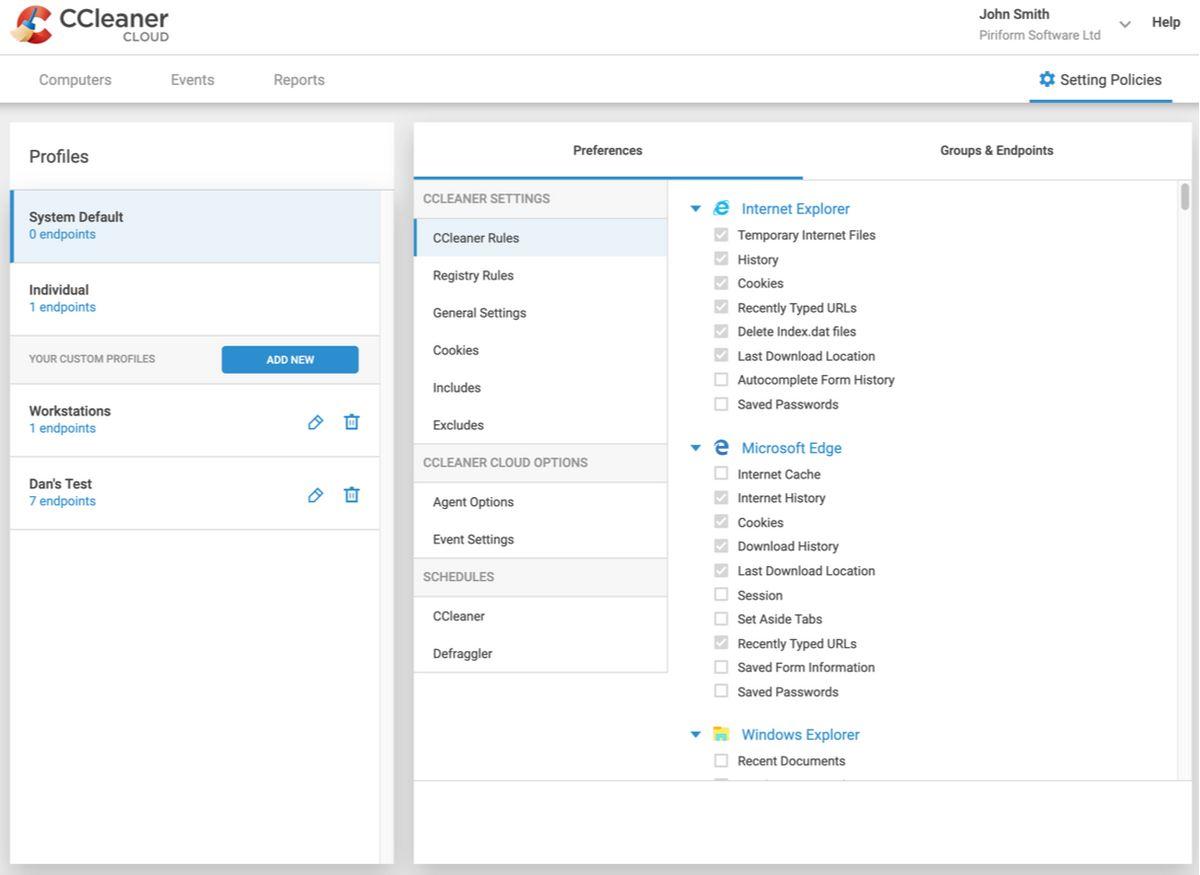This screenshot has height=875, width=1200.
Task: Select the System Default profile
Action: [x=195, y=226]
